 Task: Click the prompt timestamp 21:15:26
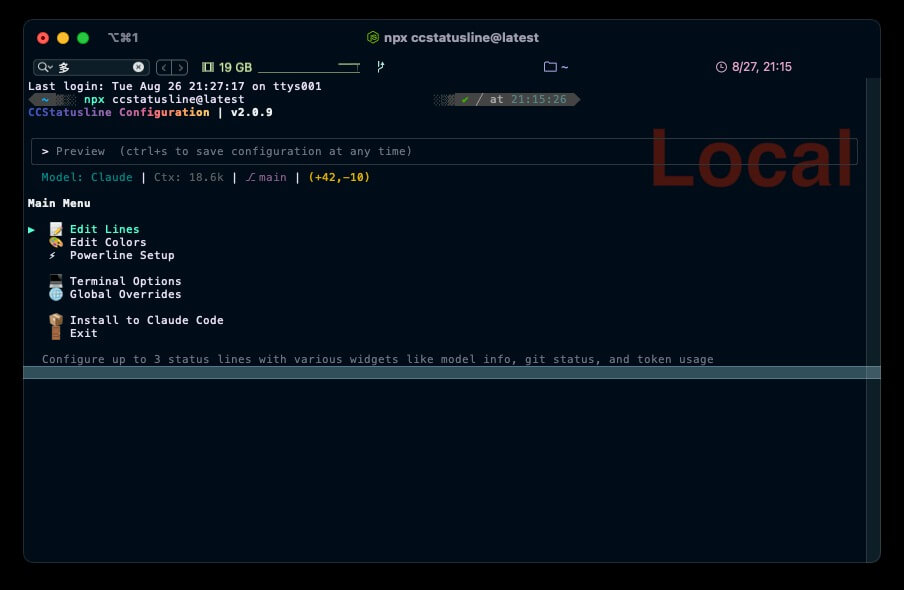pos(538,99)
